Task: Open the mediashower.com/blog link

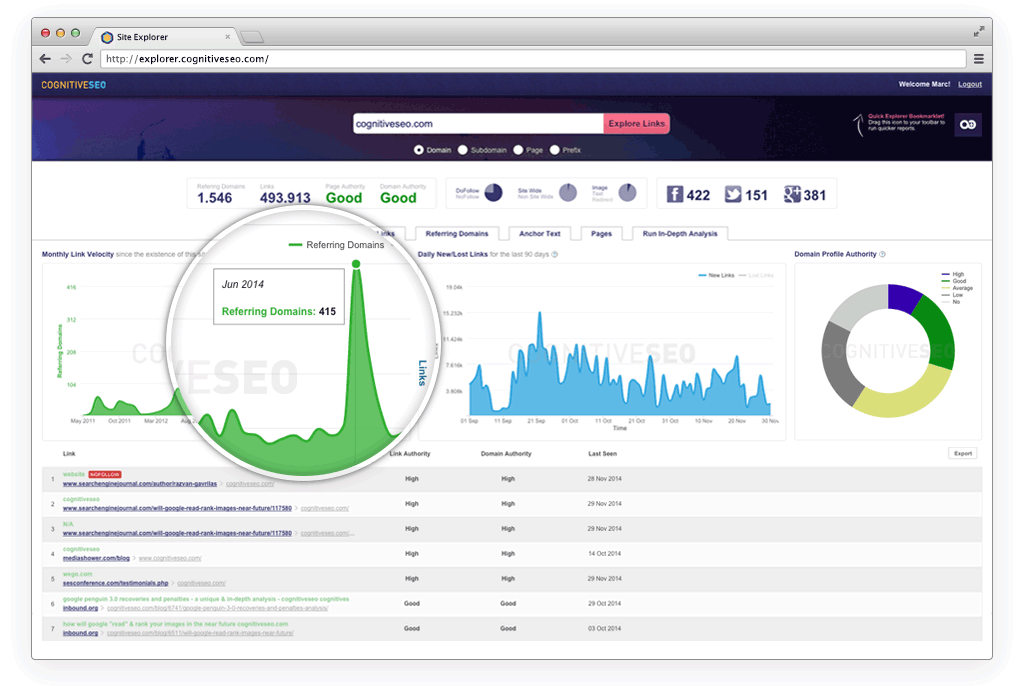Action: pos(96,558)
